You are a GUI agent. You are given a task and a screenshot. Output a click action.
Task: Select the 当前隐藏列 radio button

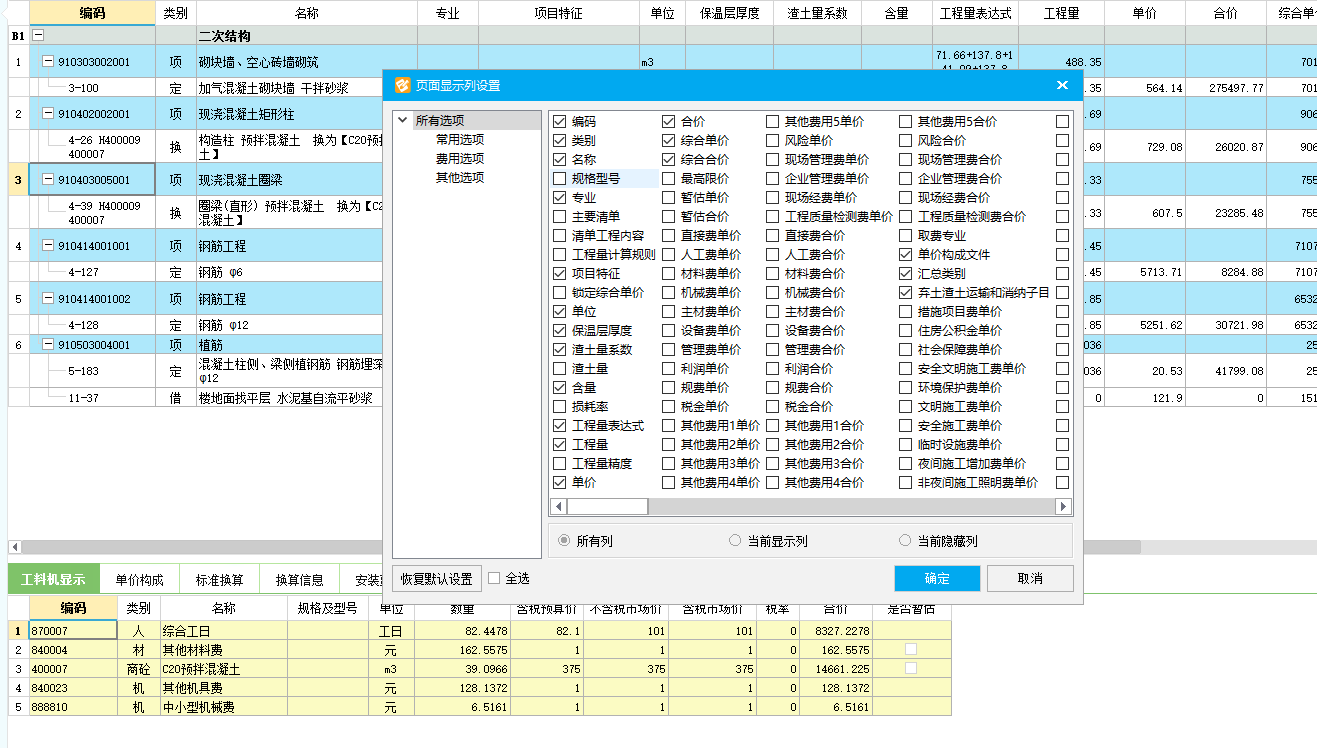(x=906, y=541)
